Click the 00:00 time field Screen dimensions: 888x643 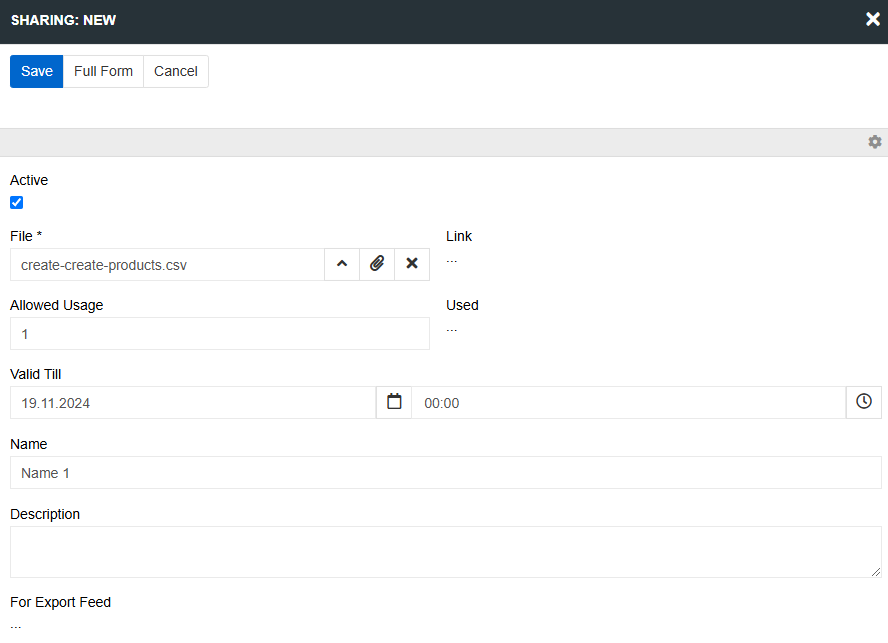[628, 403]
